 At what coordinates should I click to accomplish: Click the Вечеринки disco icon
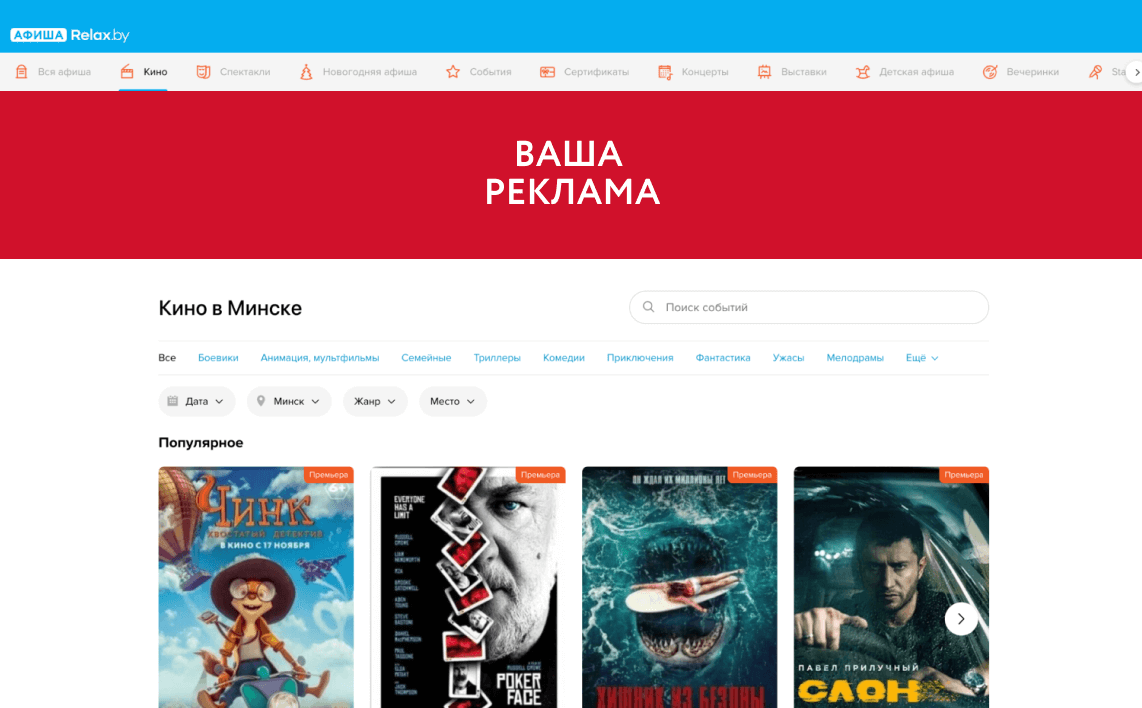(990, 72)
